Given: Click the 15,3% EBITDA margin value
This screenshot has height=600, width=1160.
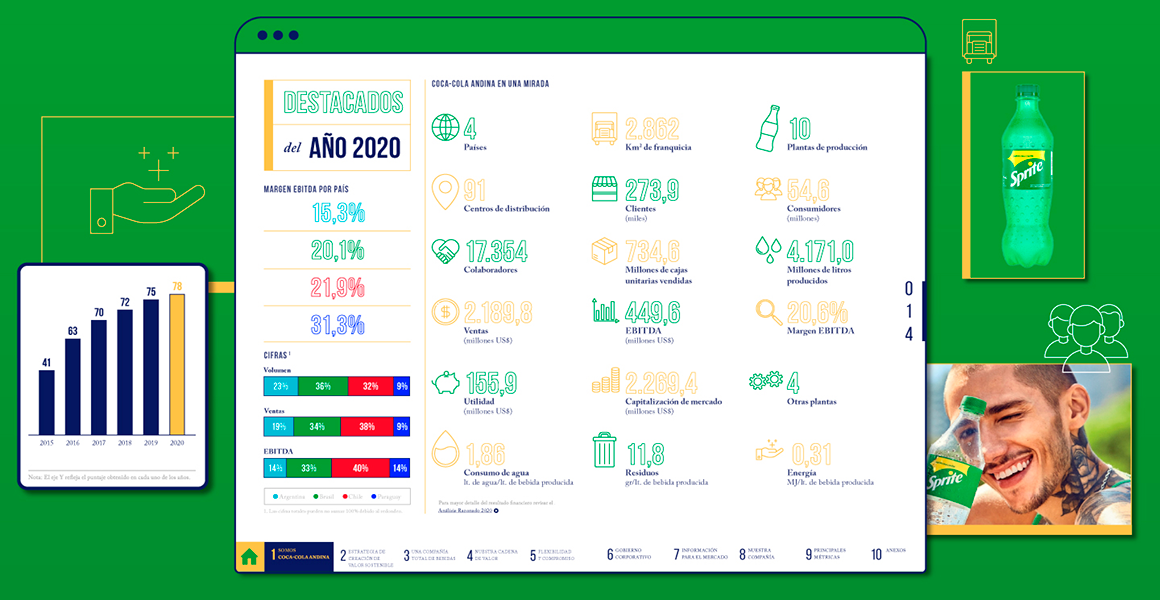Looking at the screenshot, I should pos(337,214).
